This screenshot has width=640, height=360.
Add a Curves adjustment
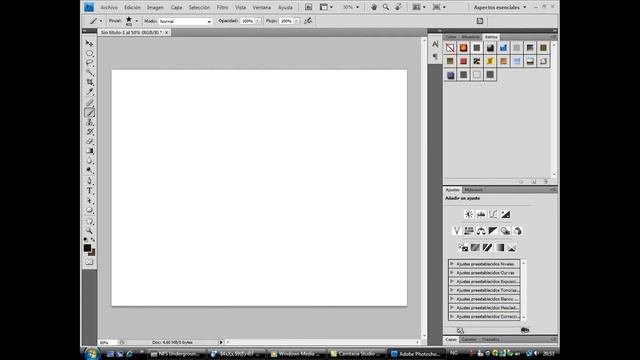click(493, 214)
